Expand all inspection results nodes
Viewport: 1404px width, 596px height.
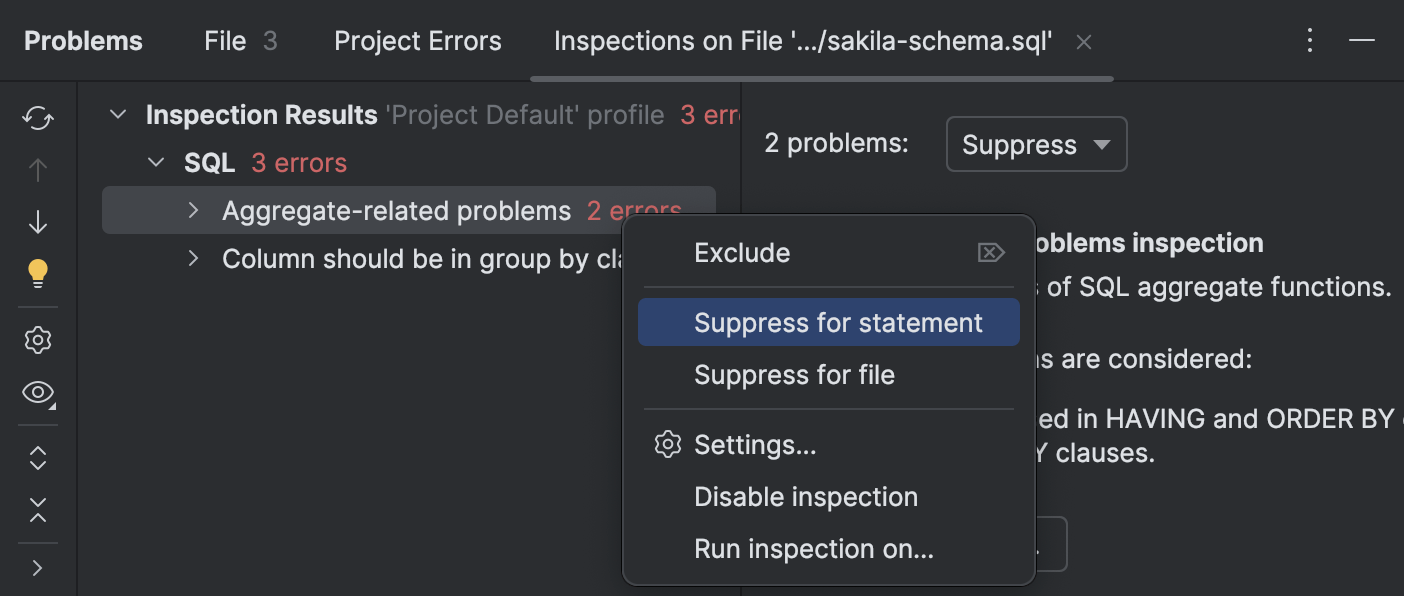(37, 457)
